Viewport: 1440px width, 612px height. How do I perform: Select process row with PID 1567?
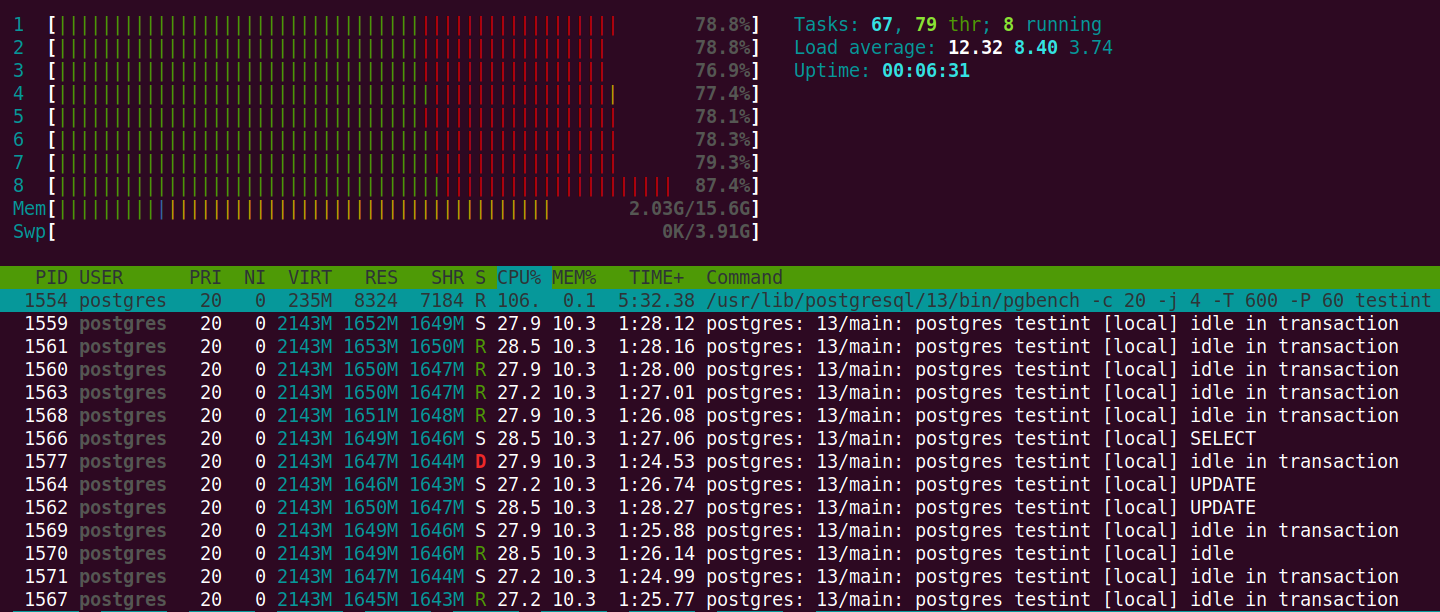[x=720, y=599]
